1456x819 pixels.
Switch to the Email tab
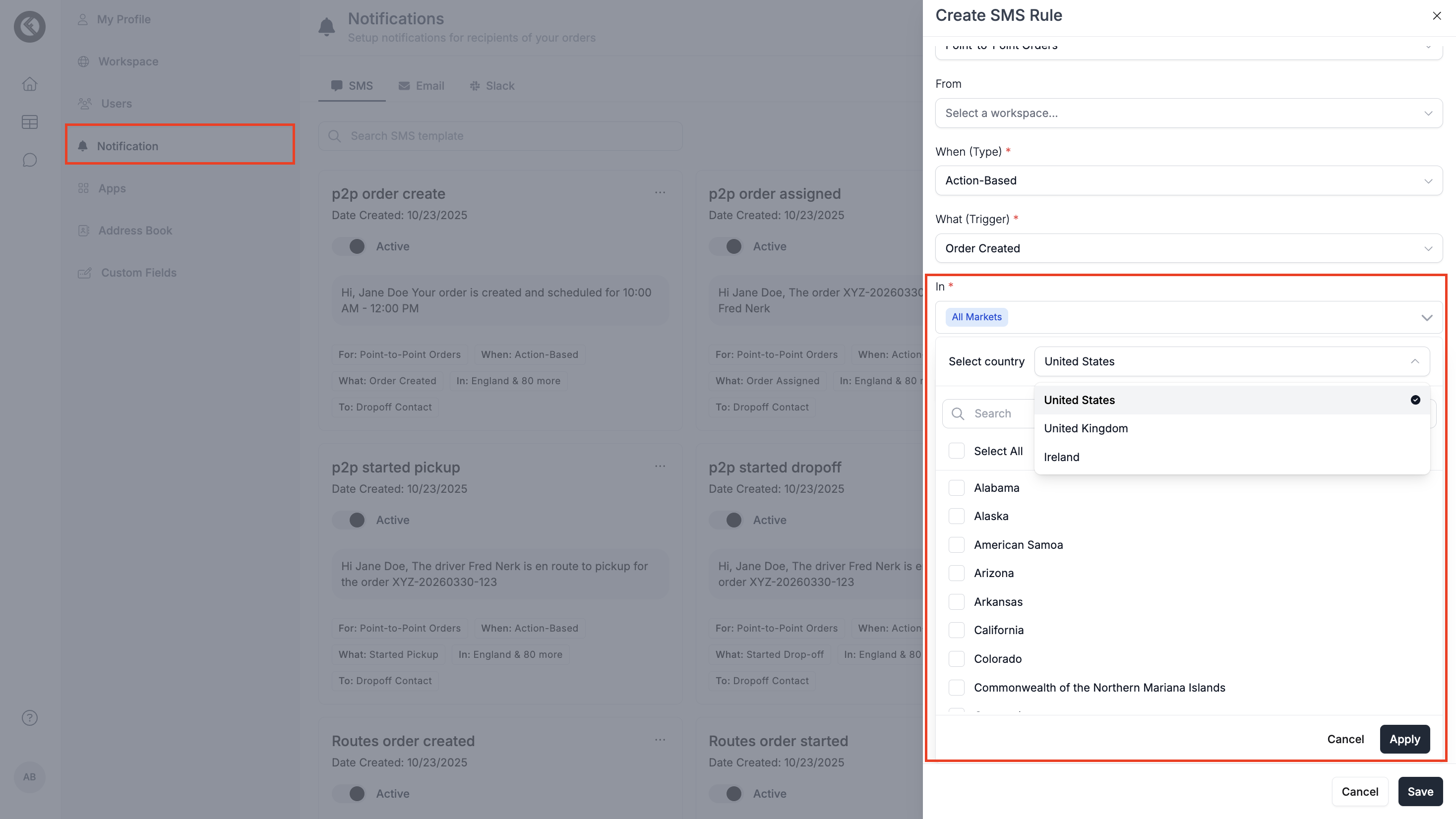[x=421, y=86]
